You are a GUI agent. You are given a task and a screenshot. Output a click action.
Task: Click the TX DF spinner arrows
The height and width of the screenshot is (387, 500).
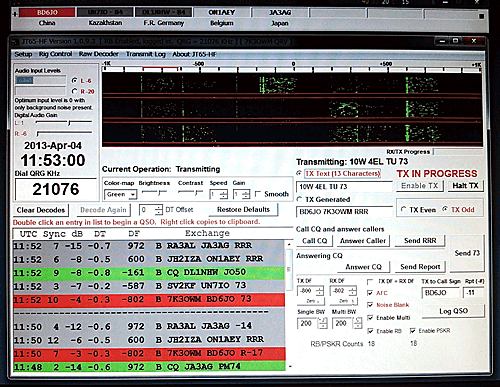pos(320,291)
